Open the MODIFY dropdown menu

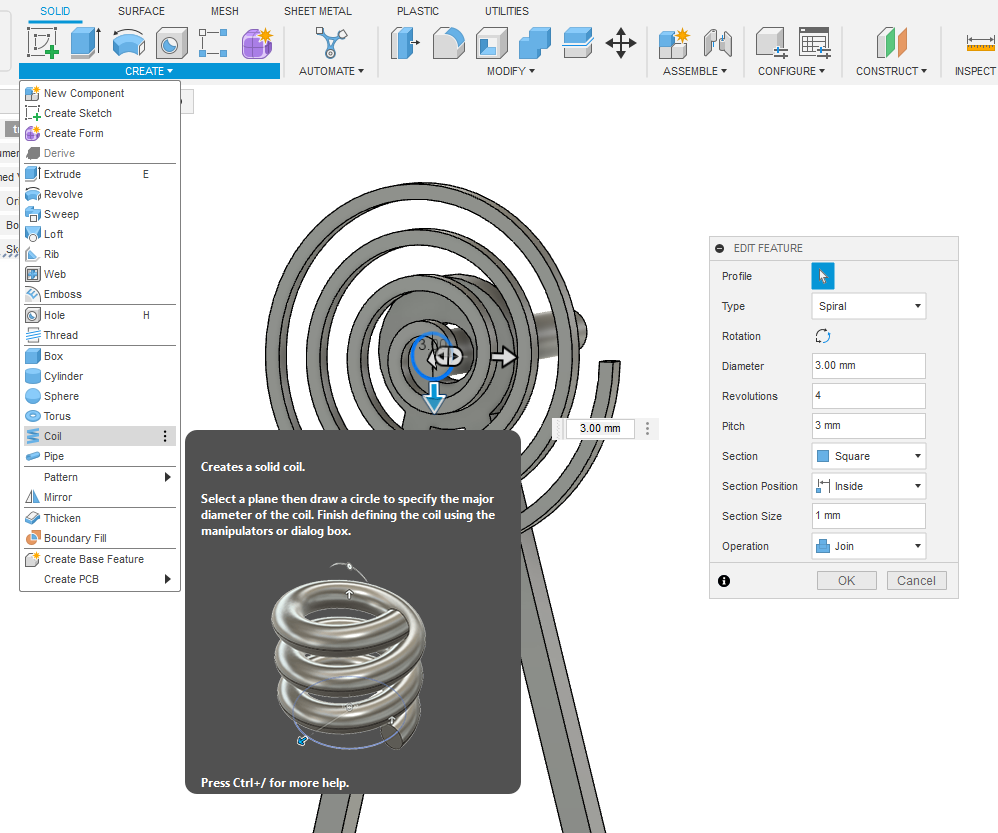pyautogui.click(x=510, y=71)
